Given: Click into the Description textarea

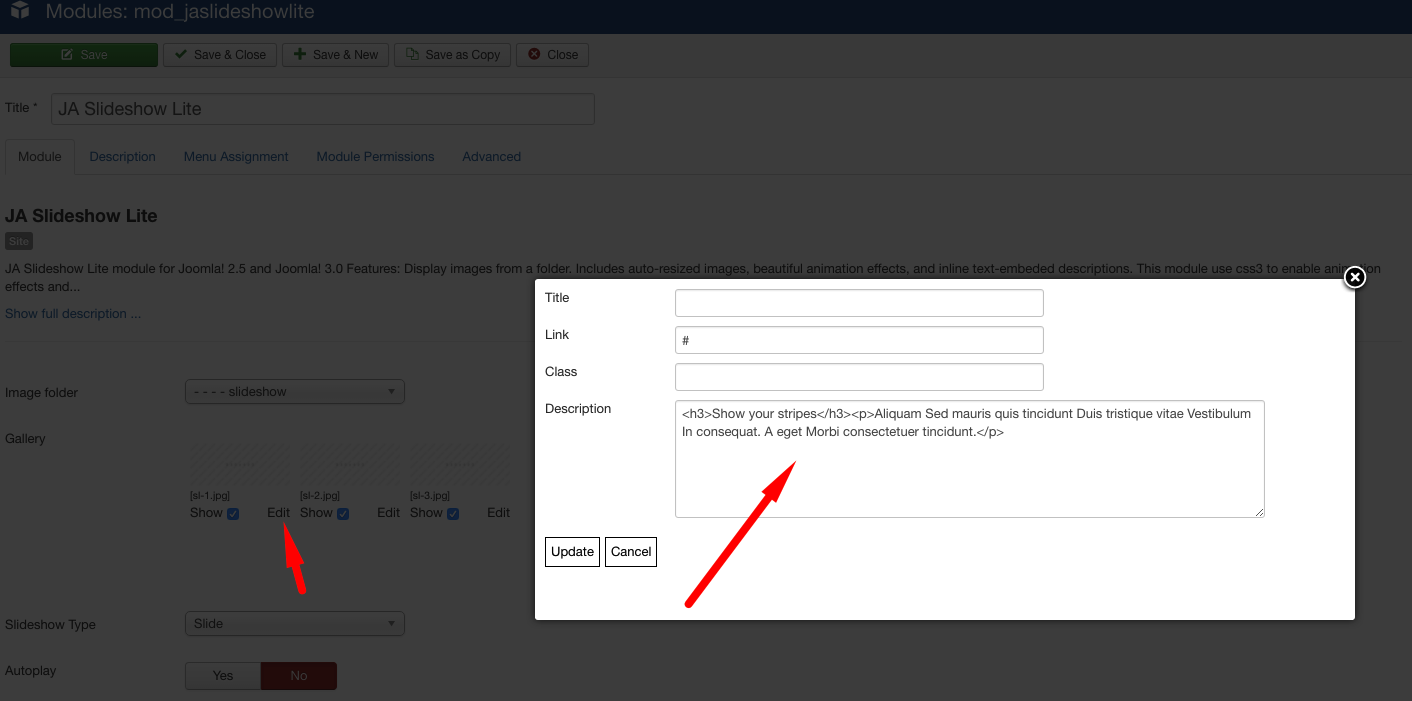Looking at the screenshot, I should (970, 459).
